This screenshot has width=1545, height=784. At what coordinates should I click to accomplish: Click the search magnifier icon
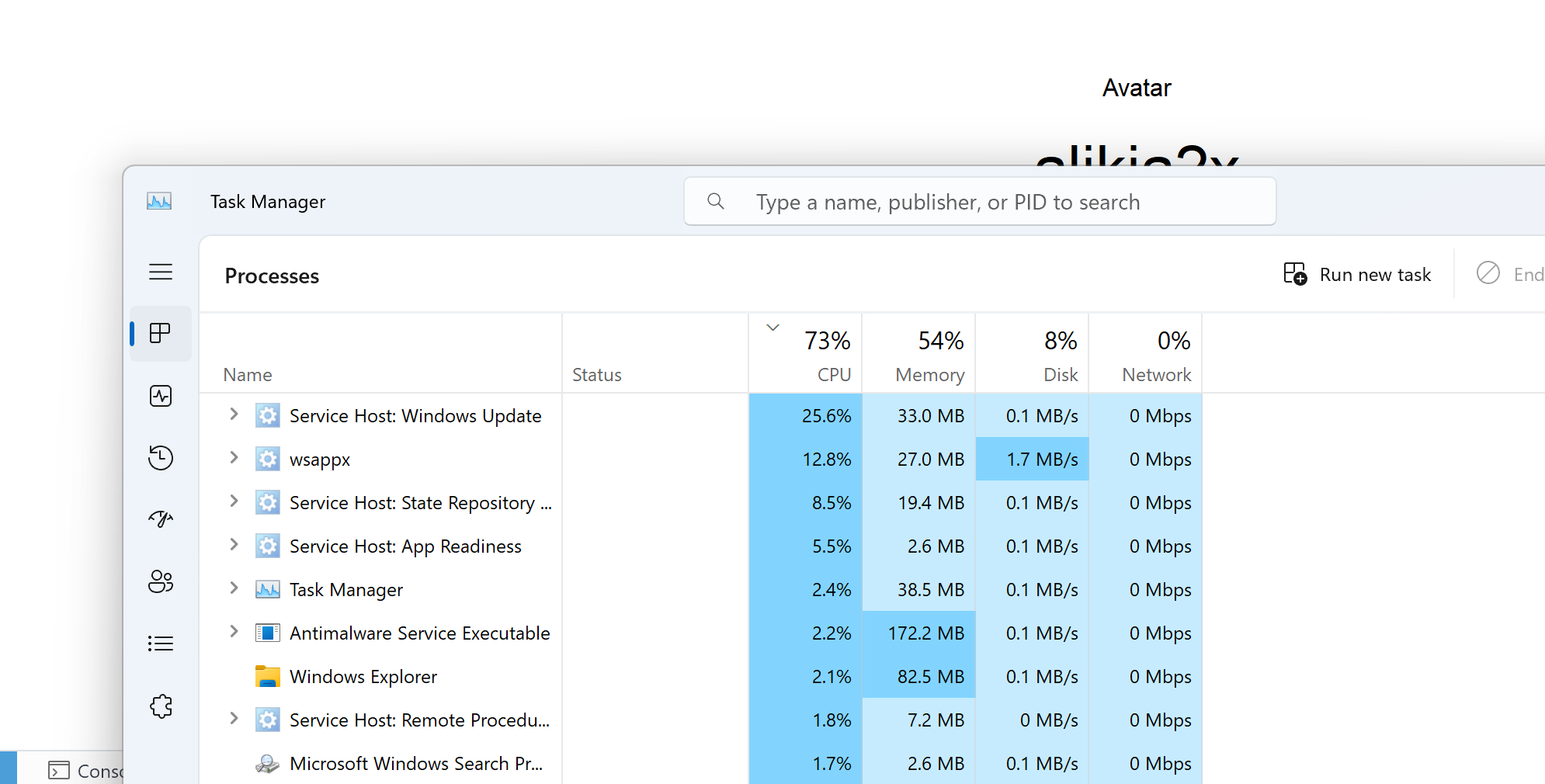pos(715,201)
